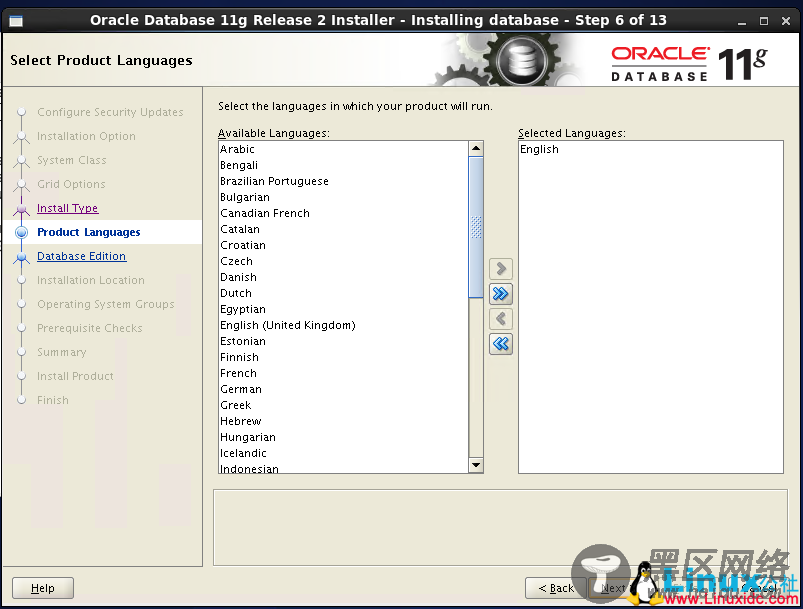Select Catalan in the list
This screenshot has width=803, height=609.
click(x=343, y=229)
